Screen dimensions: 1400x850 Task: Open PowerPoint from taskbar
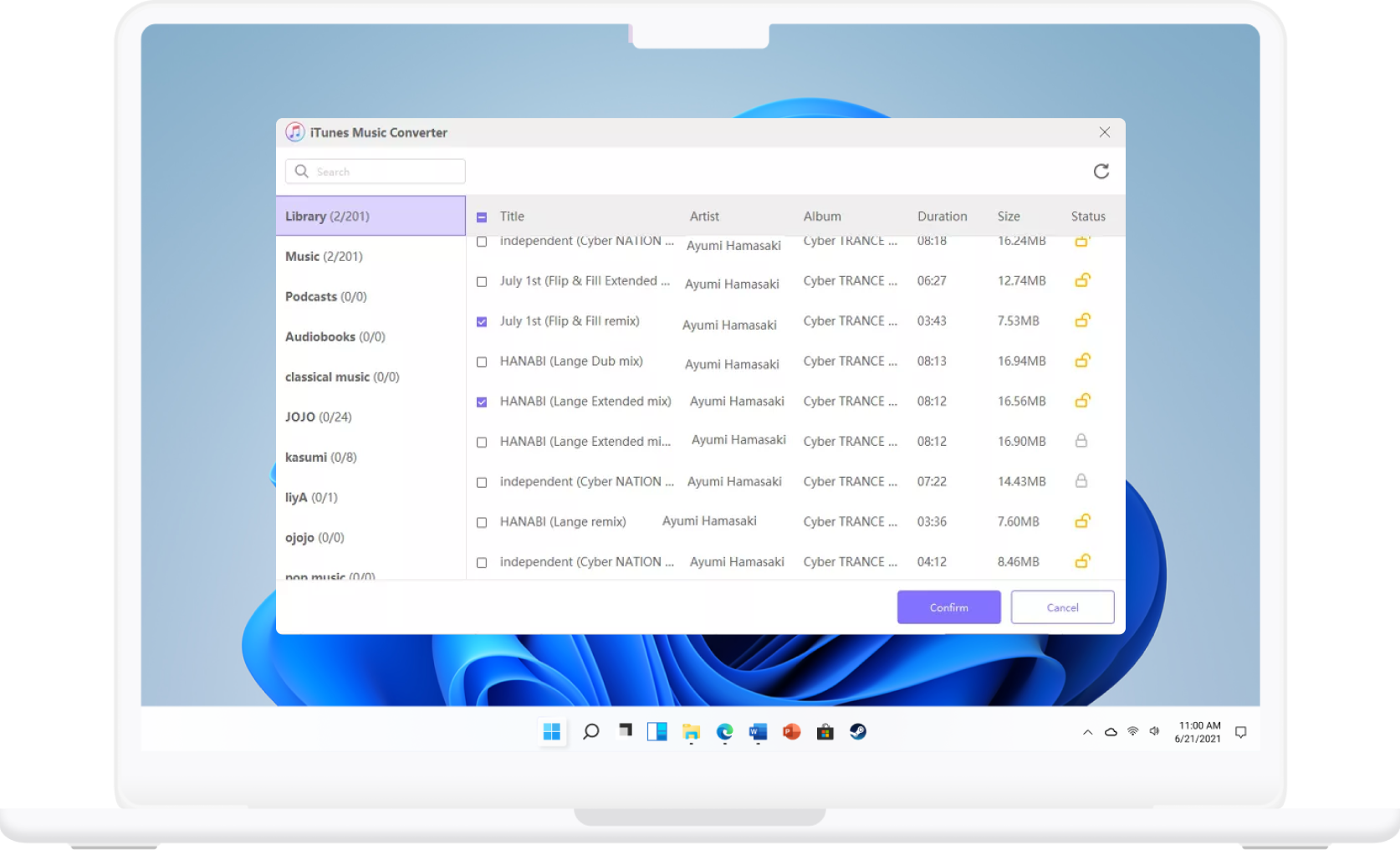pyautogui.click(x=791, y=732)
